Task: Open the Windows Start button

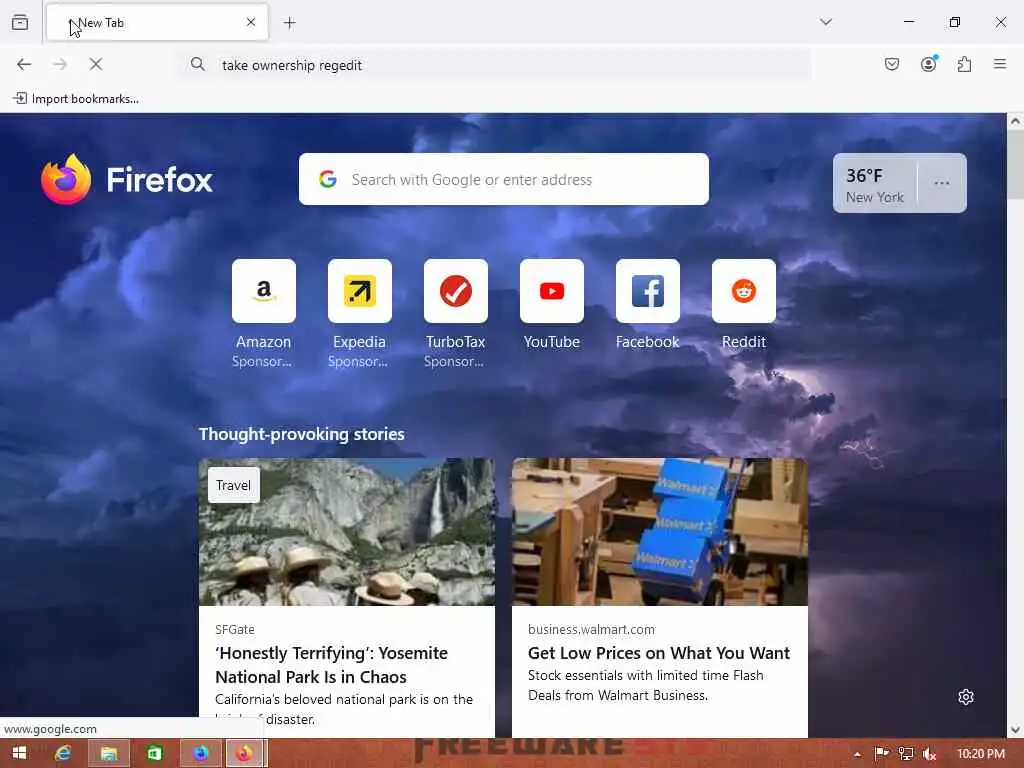Action: click(20, 754)
